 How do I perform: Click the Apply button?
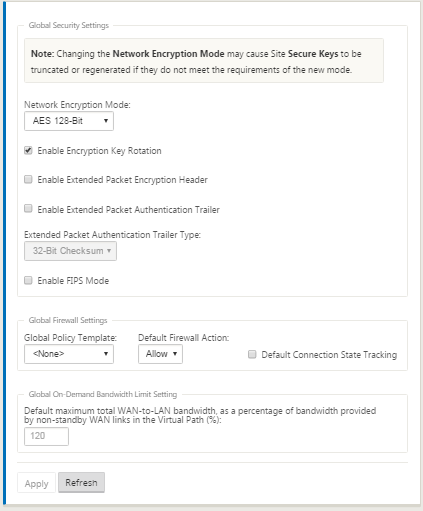pos(36,483)
